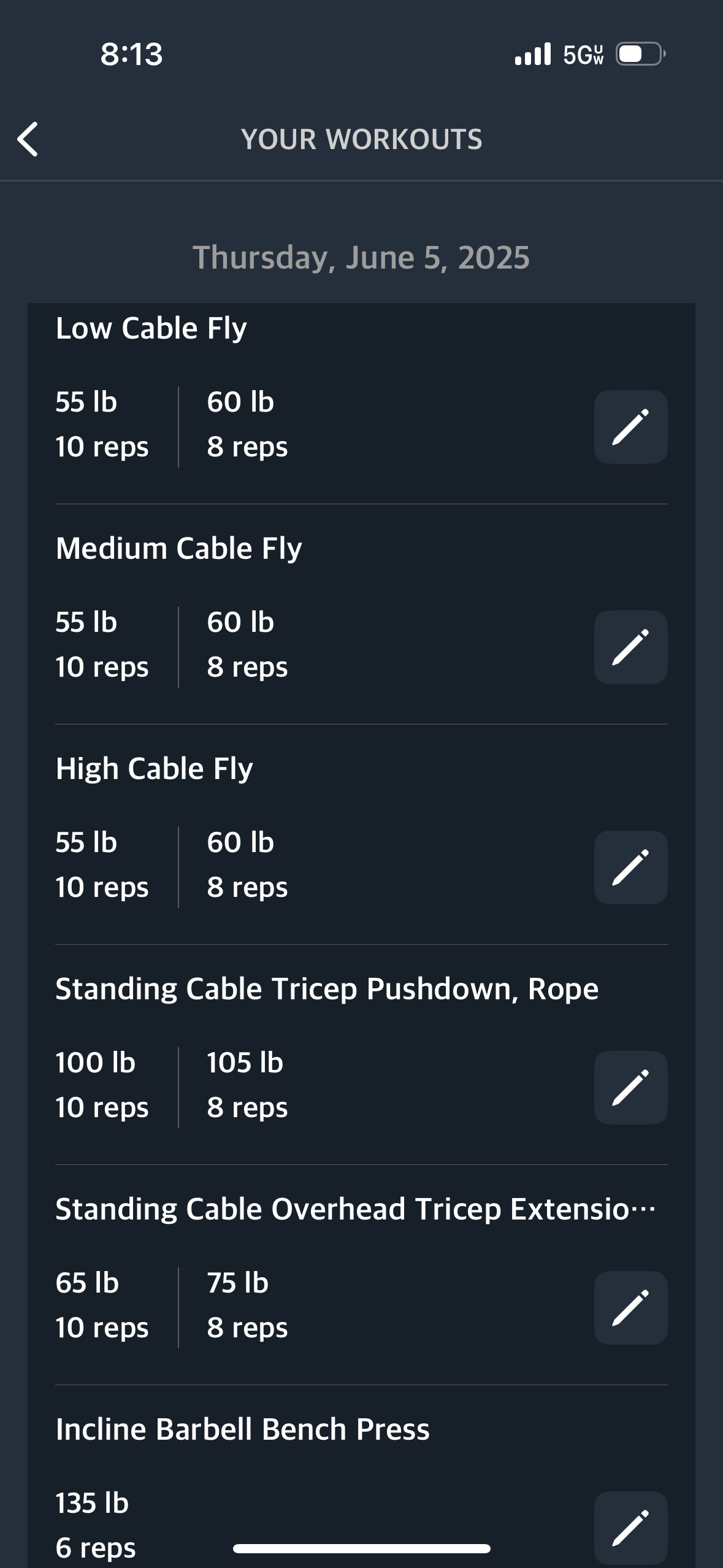Viewport: 723px width, 1568px height.
Task: Tap the back arrow in the header
Action: point(28,139)
